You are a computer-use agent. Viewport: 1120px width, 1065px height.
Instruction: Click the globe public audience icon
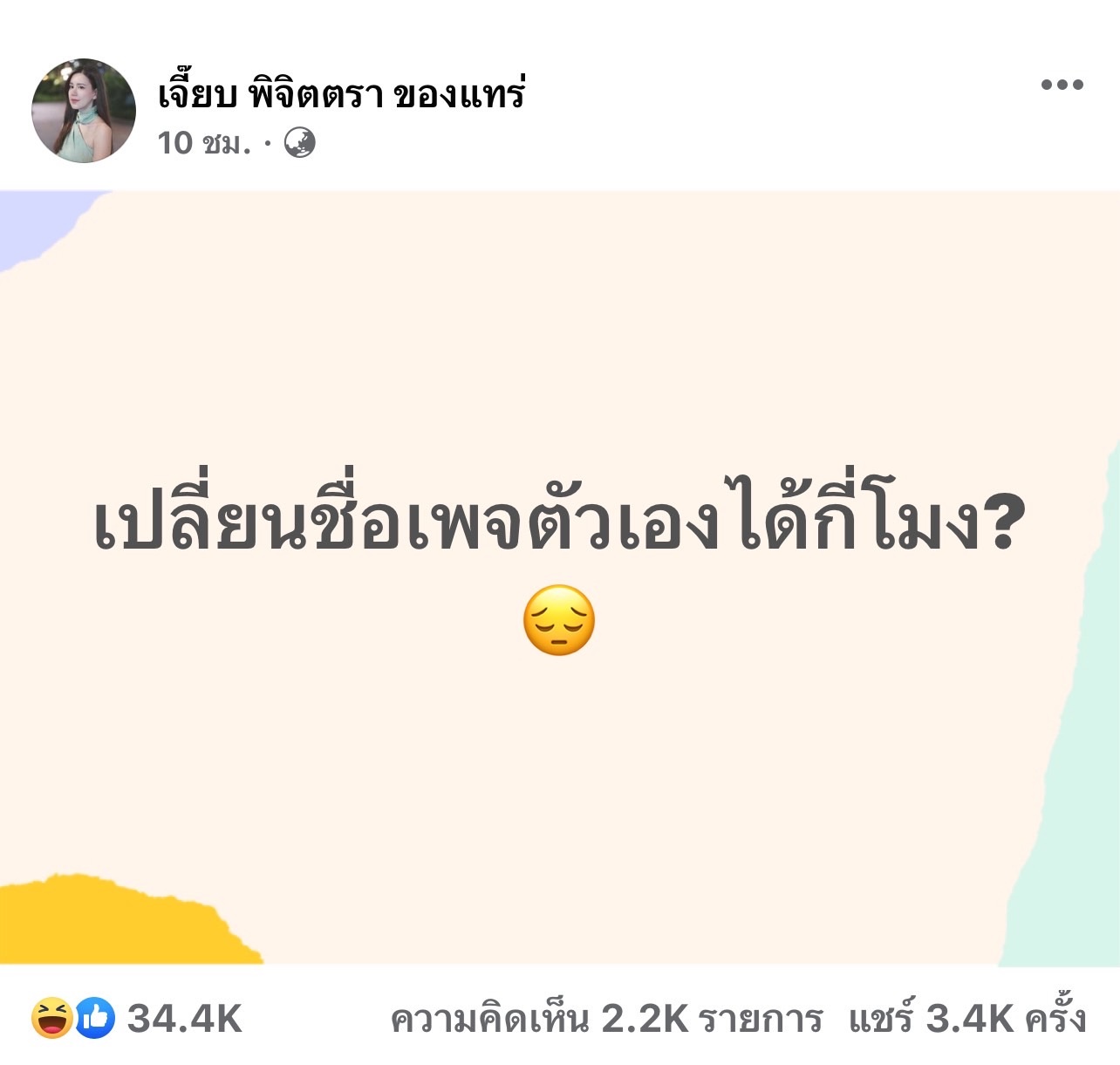[299, 142]
